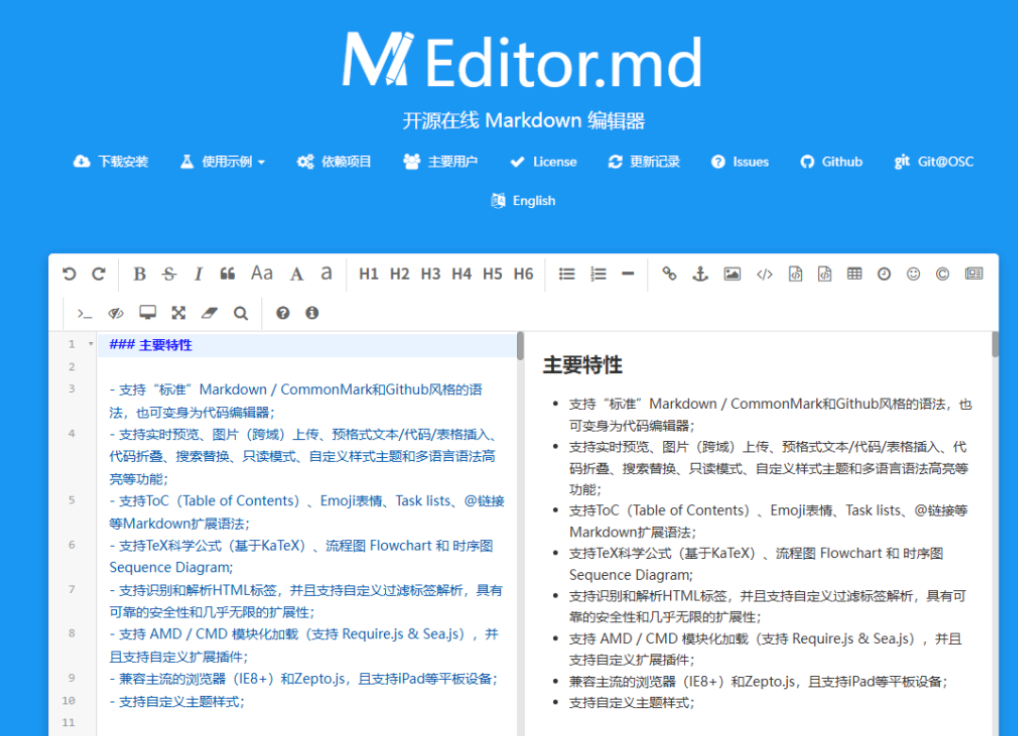Open help with question mark icon
Image resolution: width=1018 pixels, height=736 pixels.
[282, 313]
